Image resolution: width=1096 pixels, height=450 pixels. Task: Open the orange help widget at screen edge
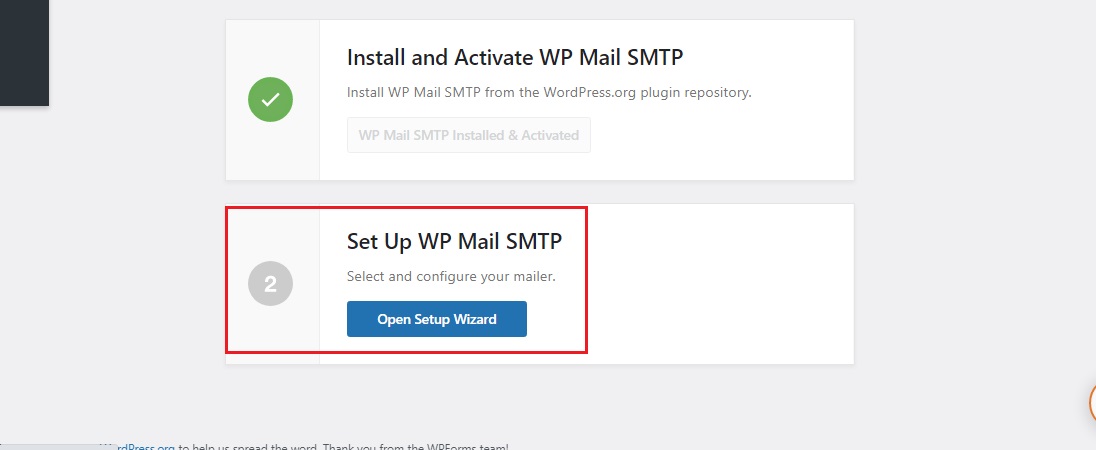[x=1092, y=402]
